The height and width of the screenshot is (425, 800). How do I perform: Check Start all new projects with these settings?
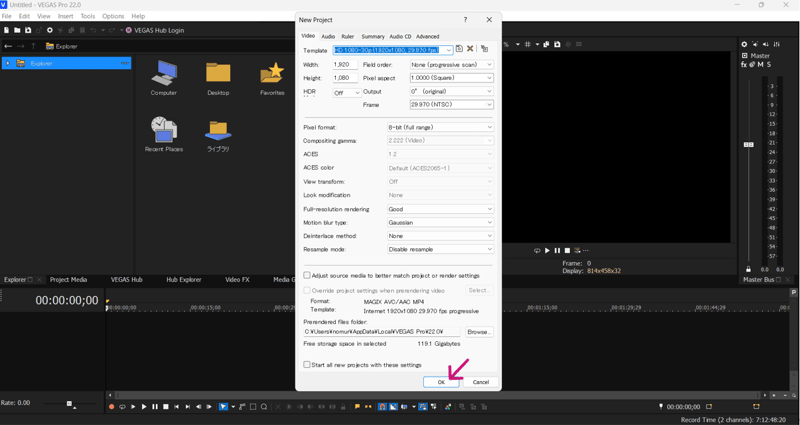tap(307, 365)
